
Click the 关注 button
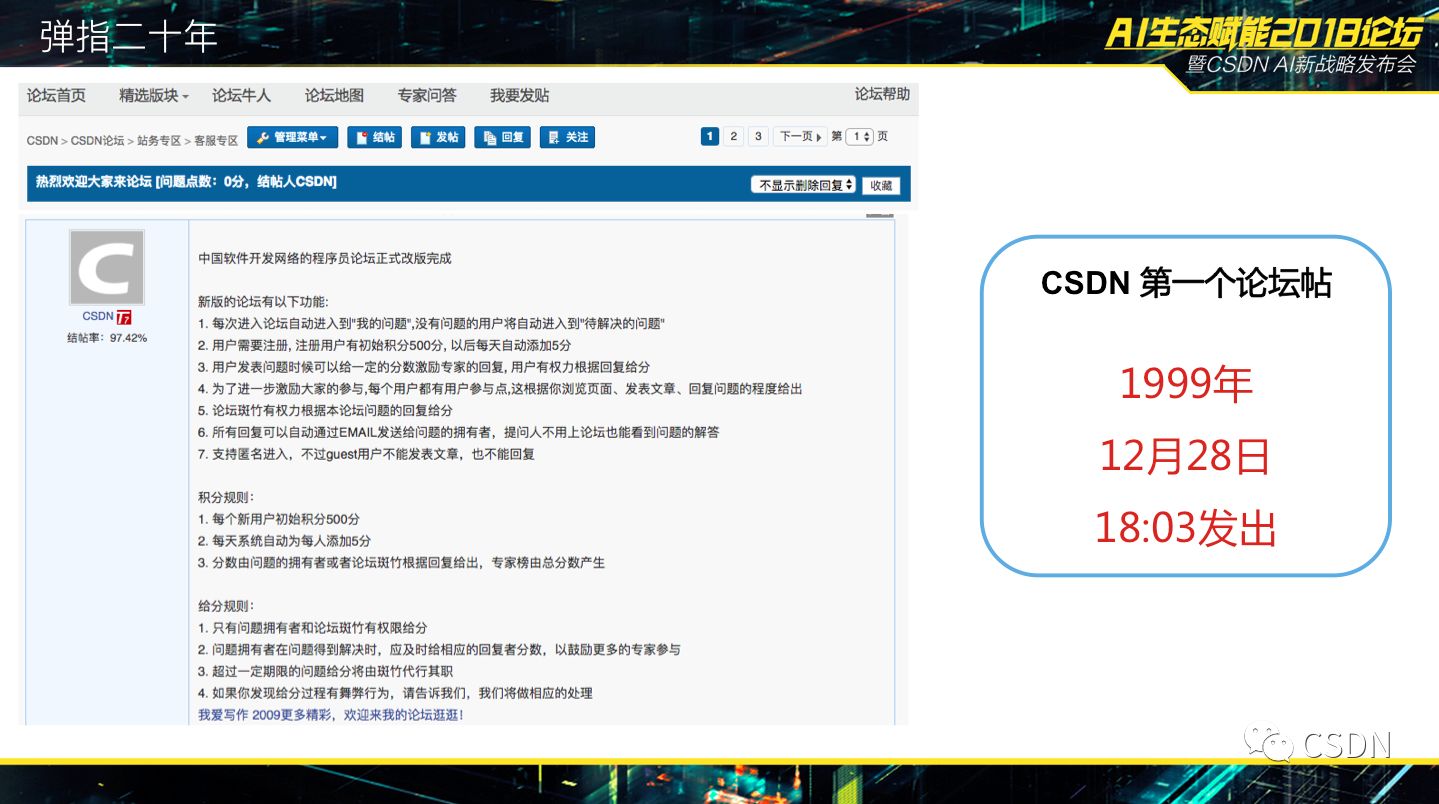tap(567, 137)
